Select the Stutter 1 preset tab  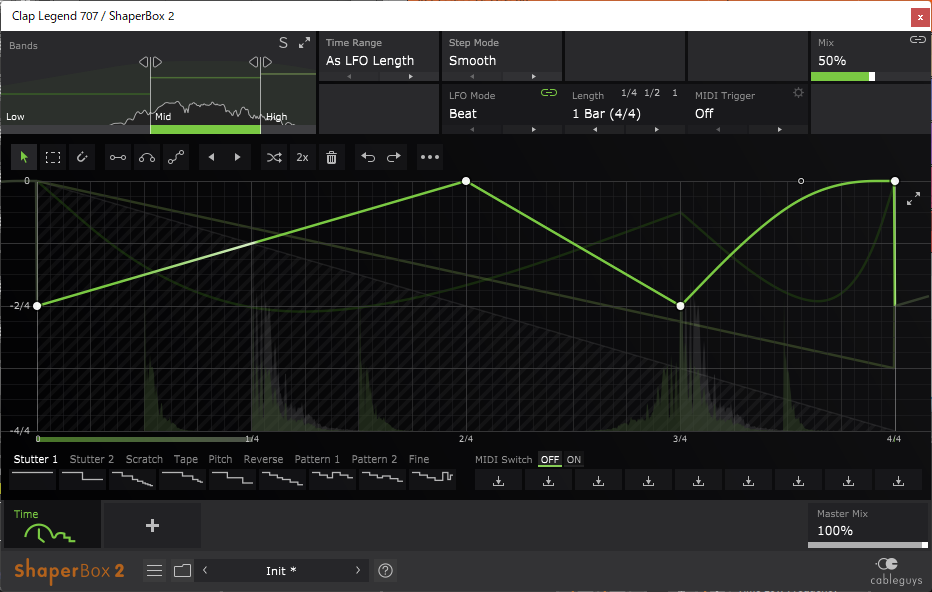(36, 459)
